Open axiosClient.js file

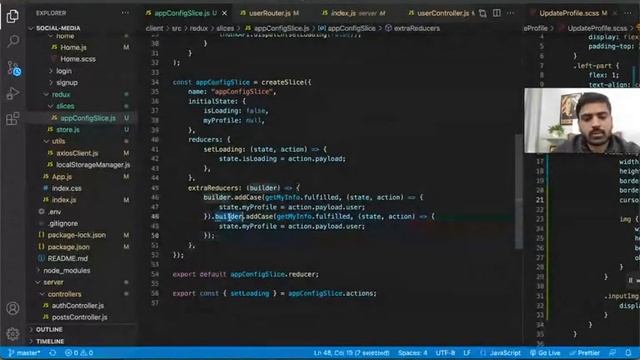pos(77,153)
